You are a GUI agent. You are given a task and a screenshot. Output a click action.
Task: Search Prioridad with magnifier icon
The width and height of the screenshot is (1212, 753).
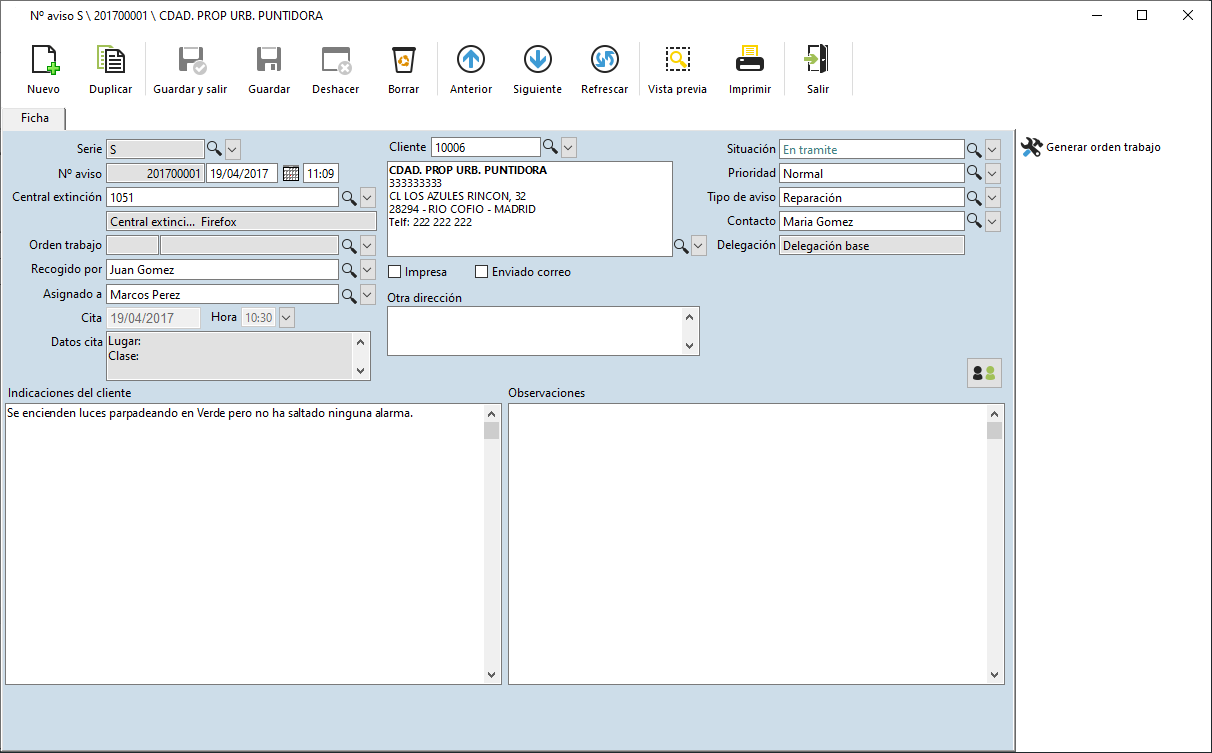pyautogui.click(x=974, y=173)
